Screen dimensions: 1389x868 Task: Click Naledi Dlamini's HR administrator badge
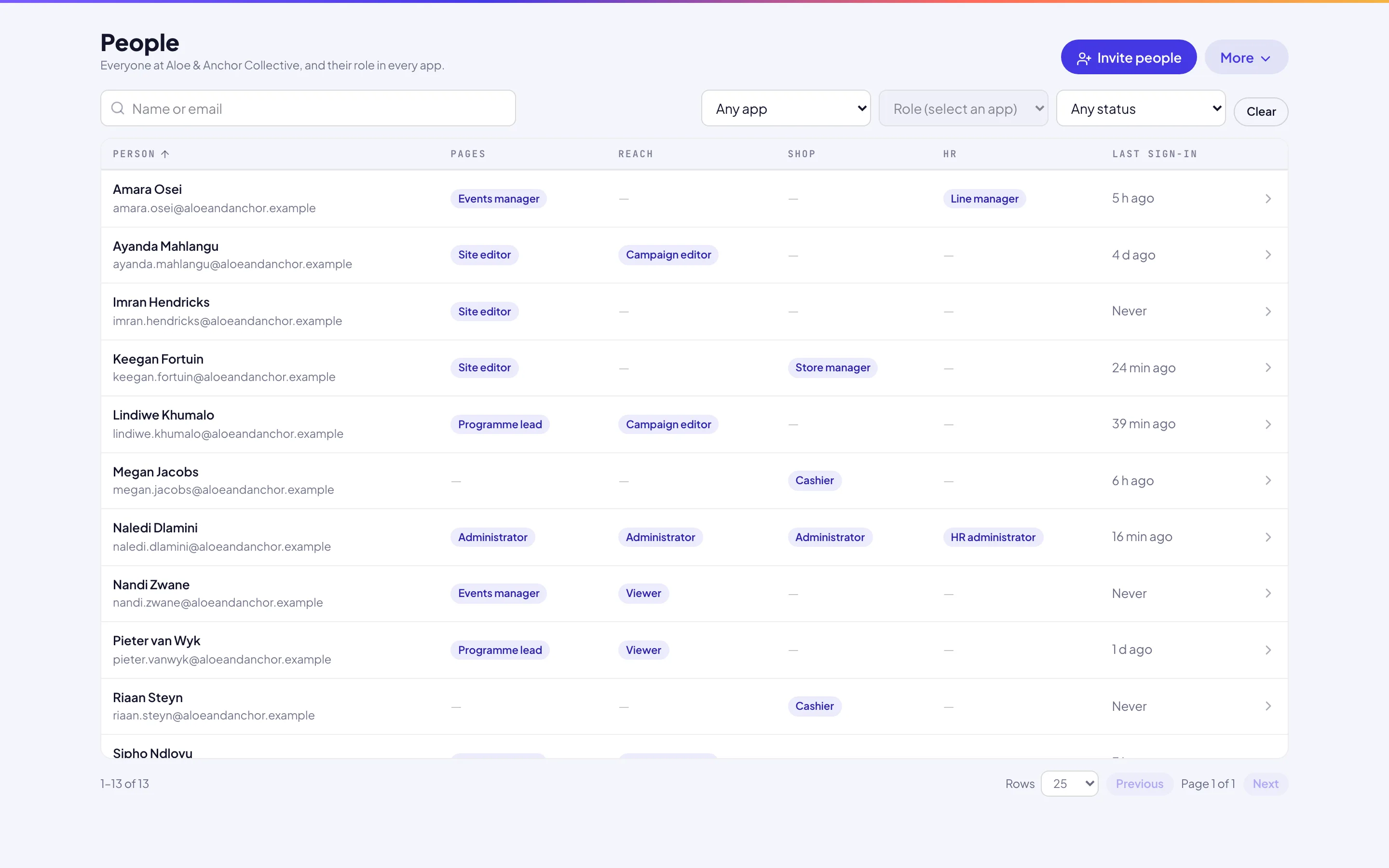point(993,537)
